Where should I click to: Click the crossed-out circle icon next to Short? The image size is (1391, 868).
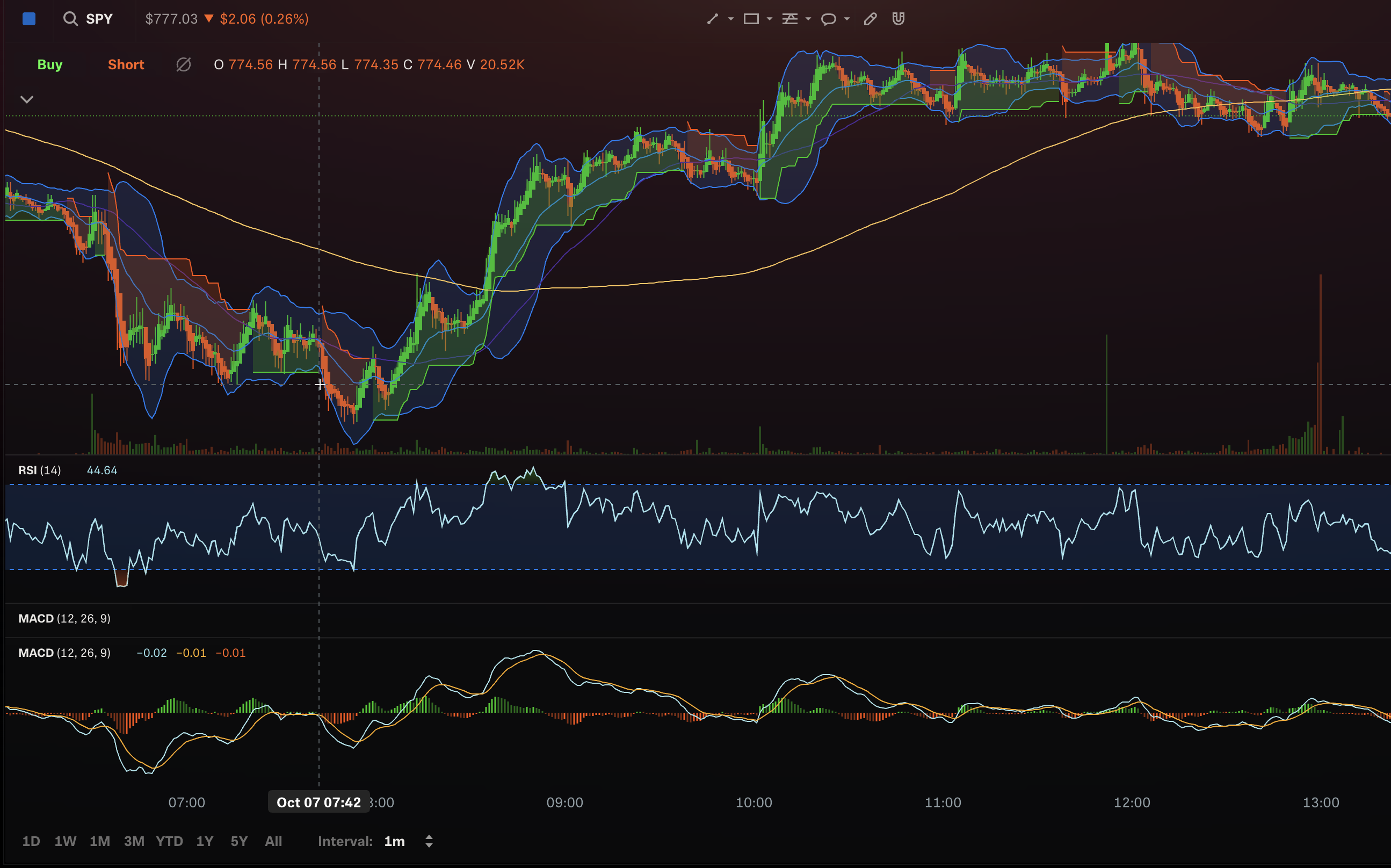coord(184,64)
